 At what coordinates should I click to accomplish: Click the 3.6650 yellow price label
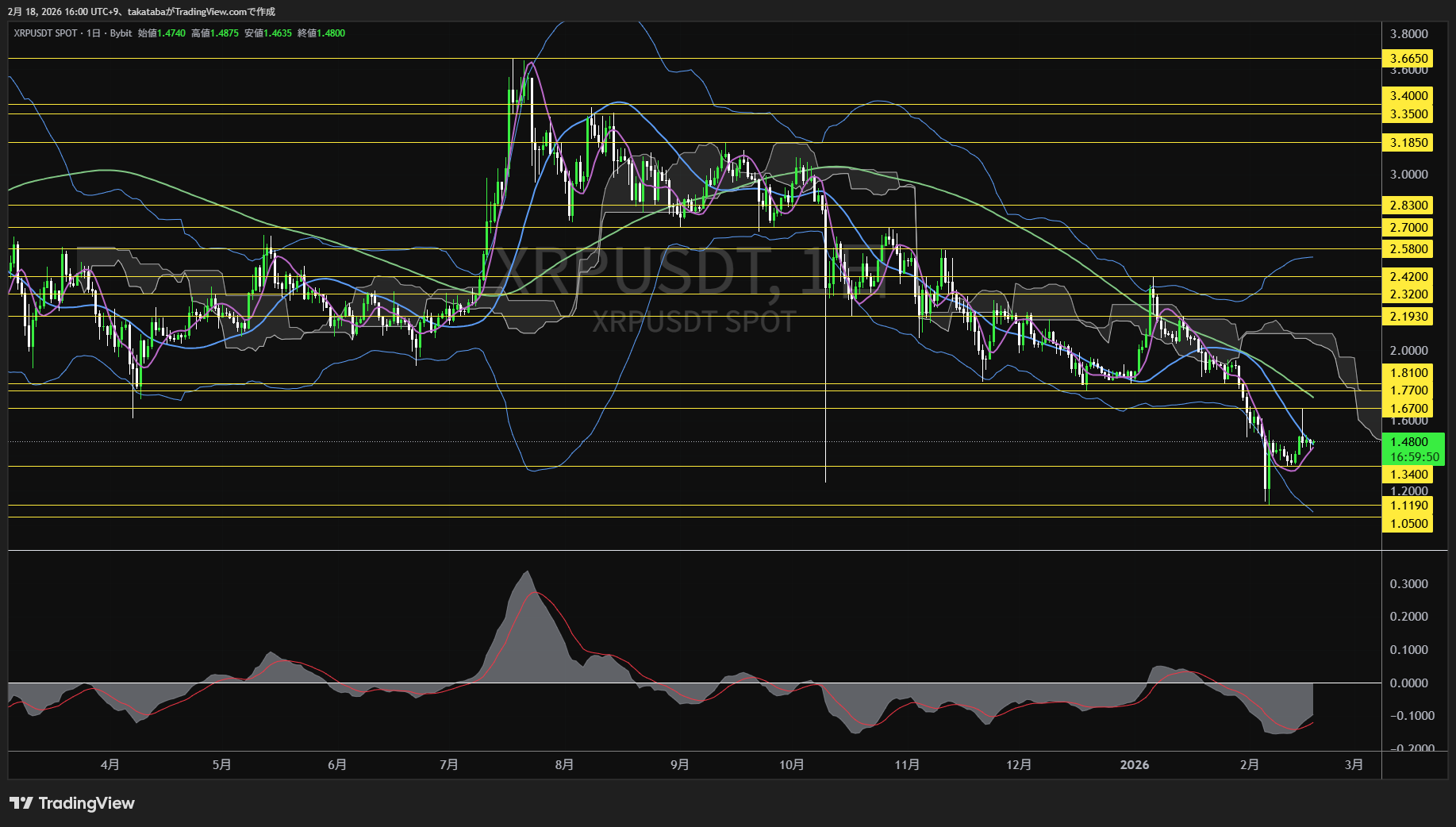[1408, 58]
